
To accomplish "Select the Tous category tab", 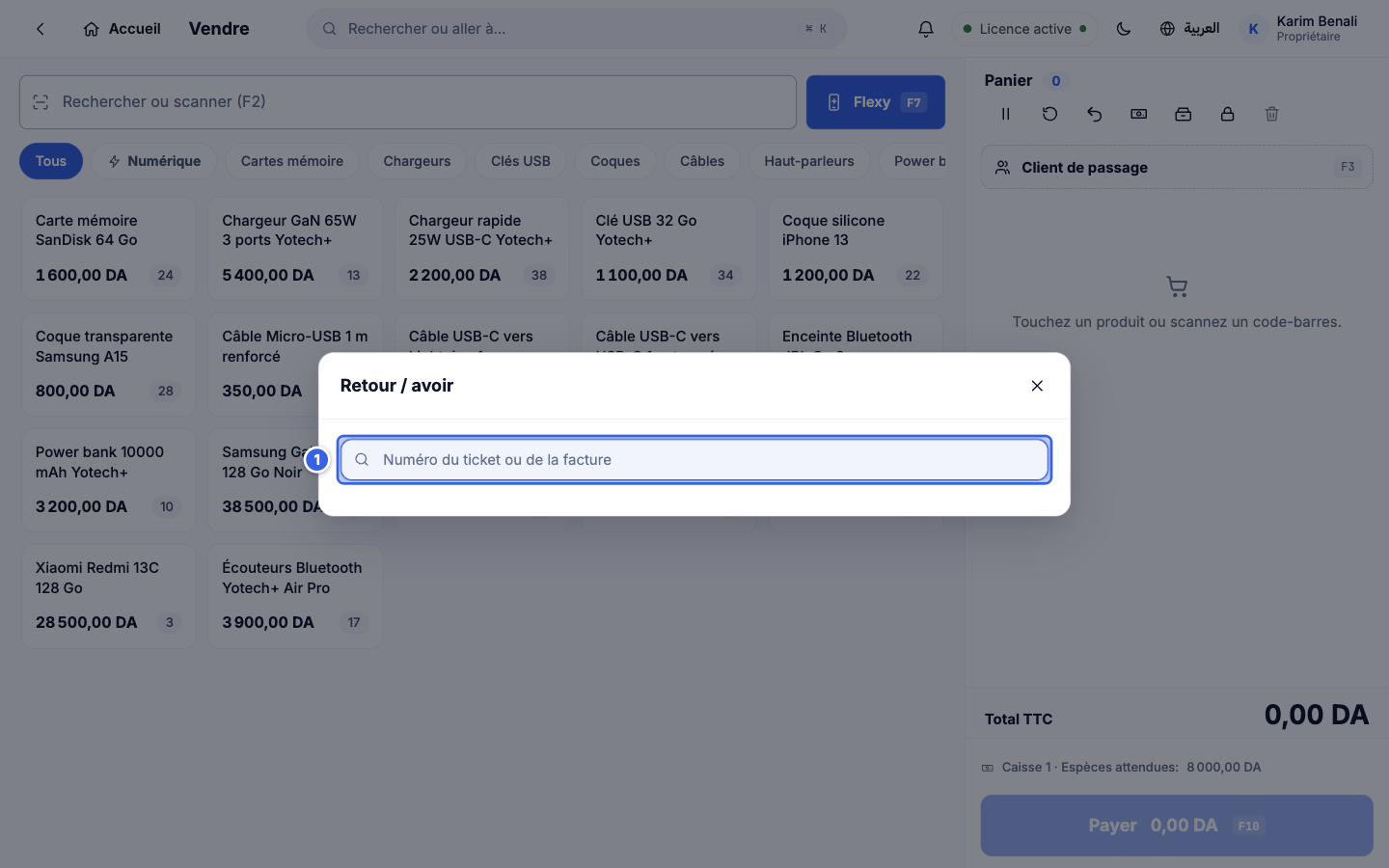I will click(x=51, y=161).
